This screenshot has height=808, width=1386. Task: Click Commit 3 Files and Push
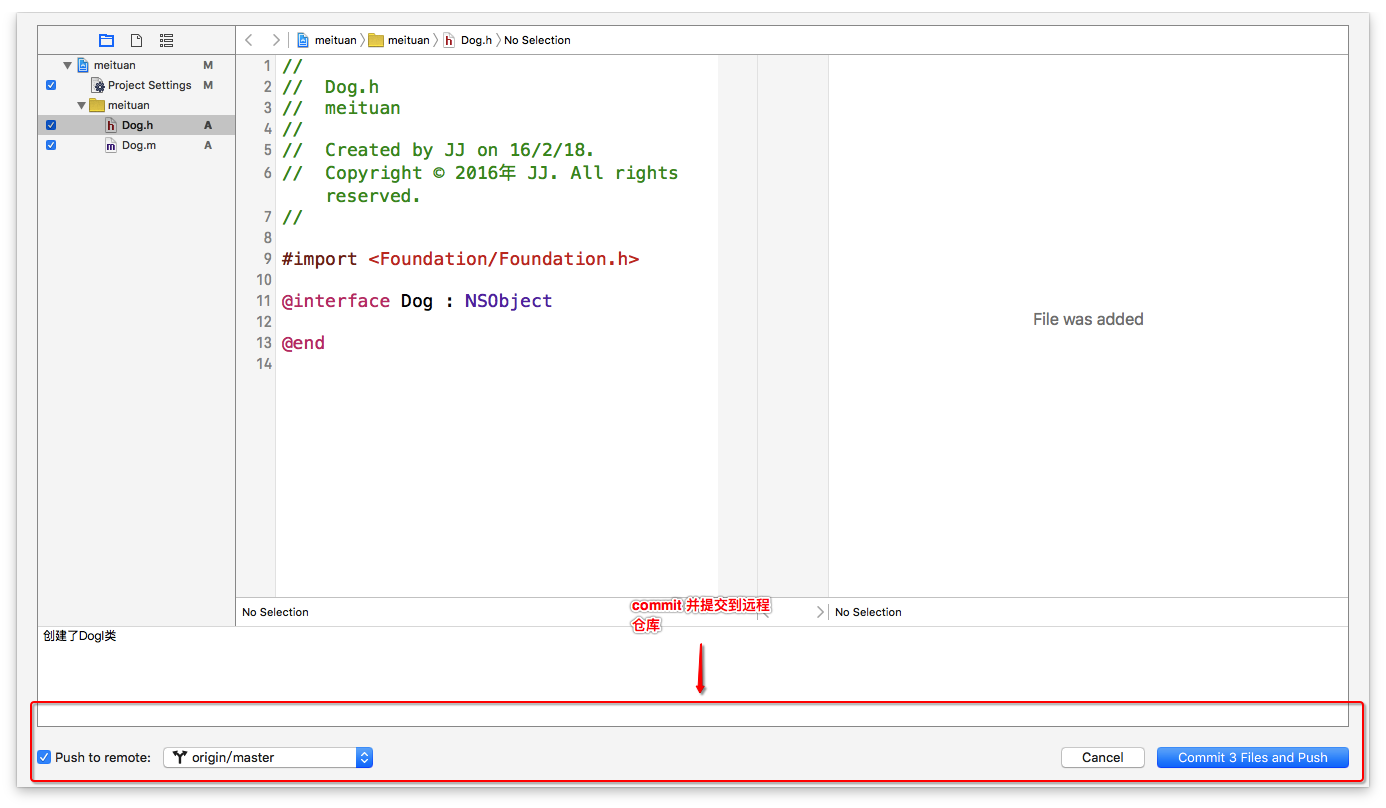click(1253, 757)
